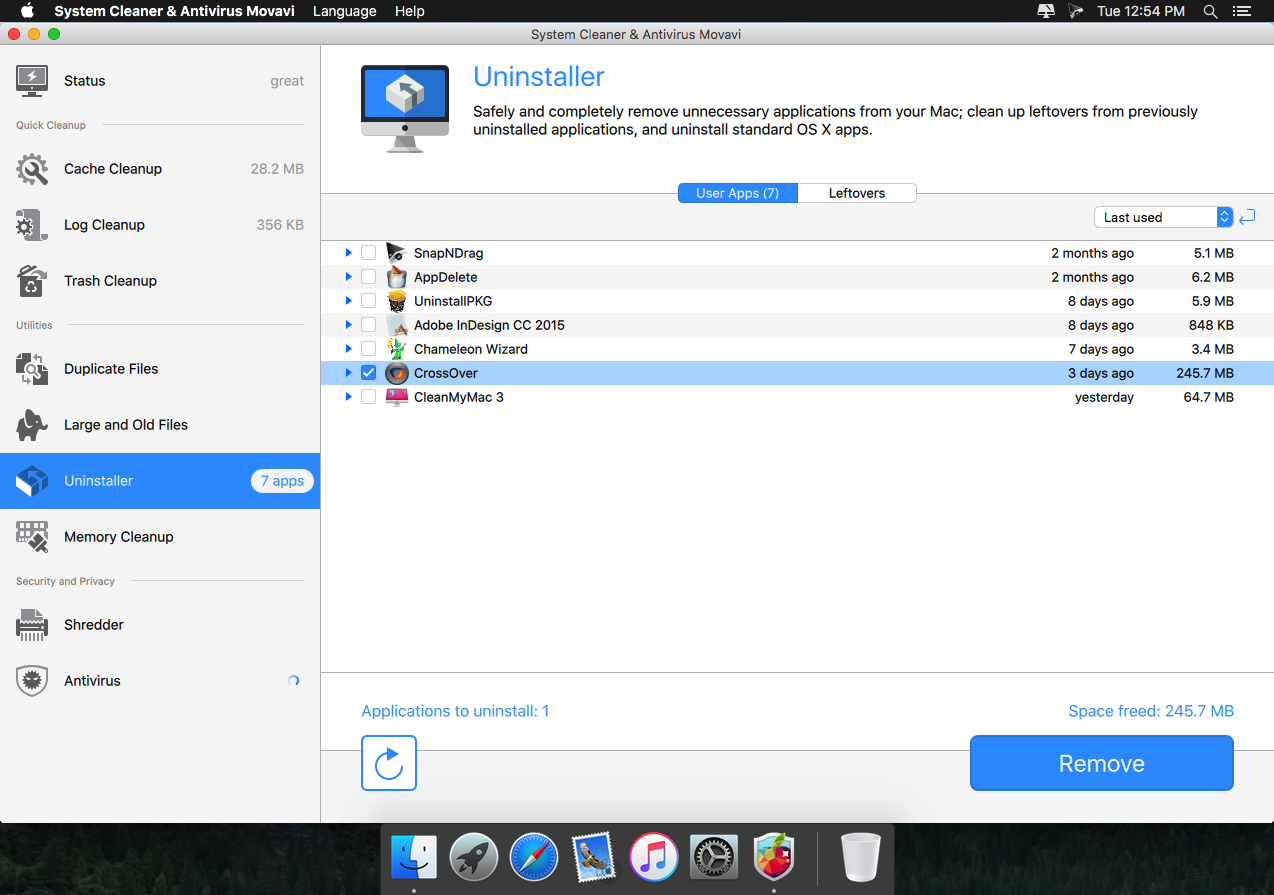Click the Antivirus shield icon

pyautogui.click(x=32, y=681)
